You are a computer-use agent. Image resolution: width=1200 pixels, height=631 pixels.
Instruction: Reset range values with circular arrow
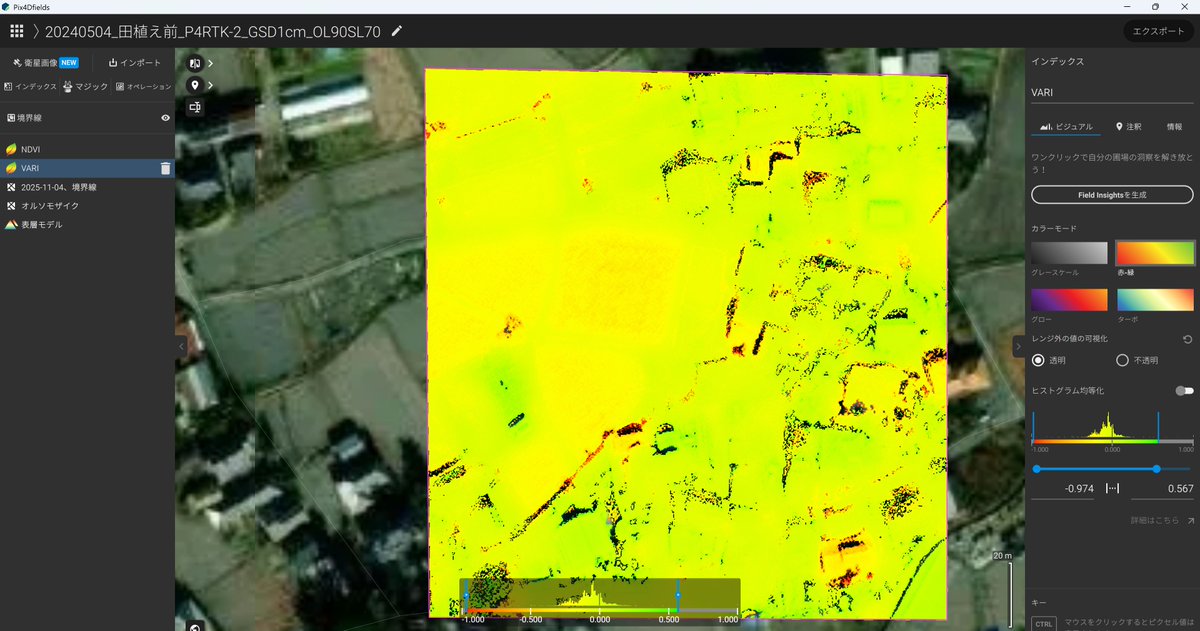tap(1187, 339)
